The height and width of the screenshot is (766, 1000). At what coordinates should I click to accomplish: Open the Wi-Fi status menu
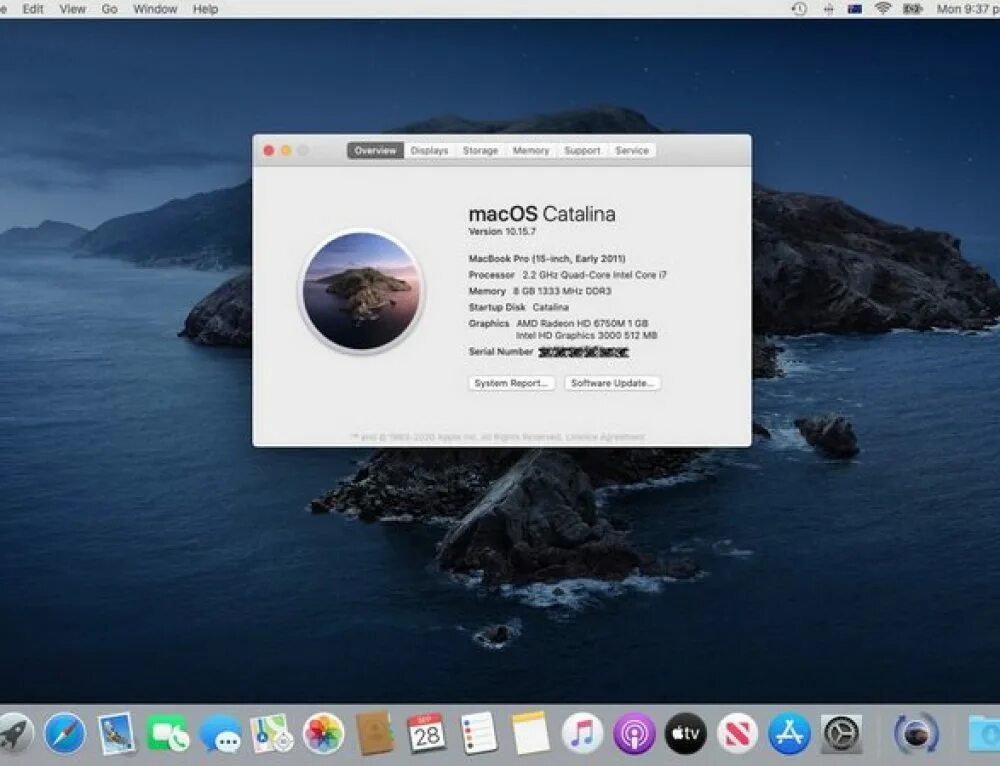[883, 9]
